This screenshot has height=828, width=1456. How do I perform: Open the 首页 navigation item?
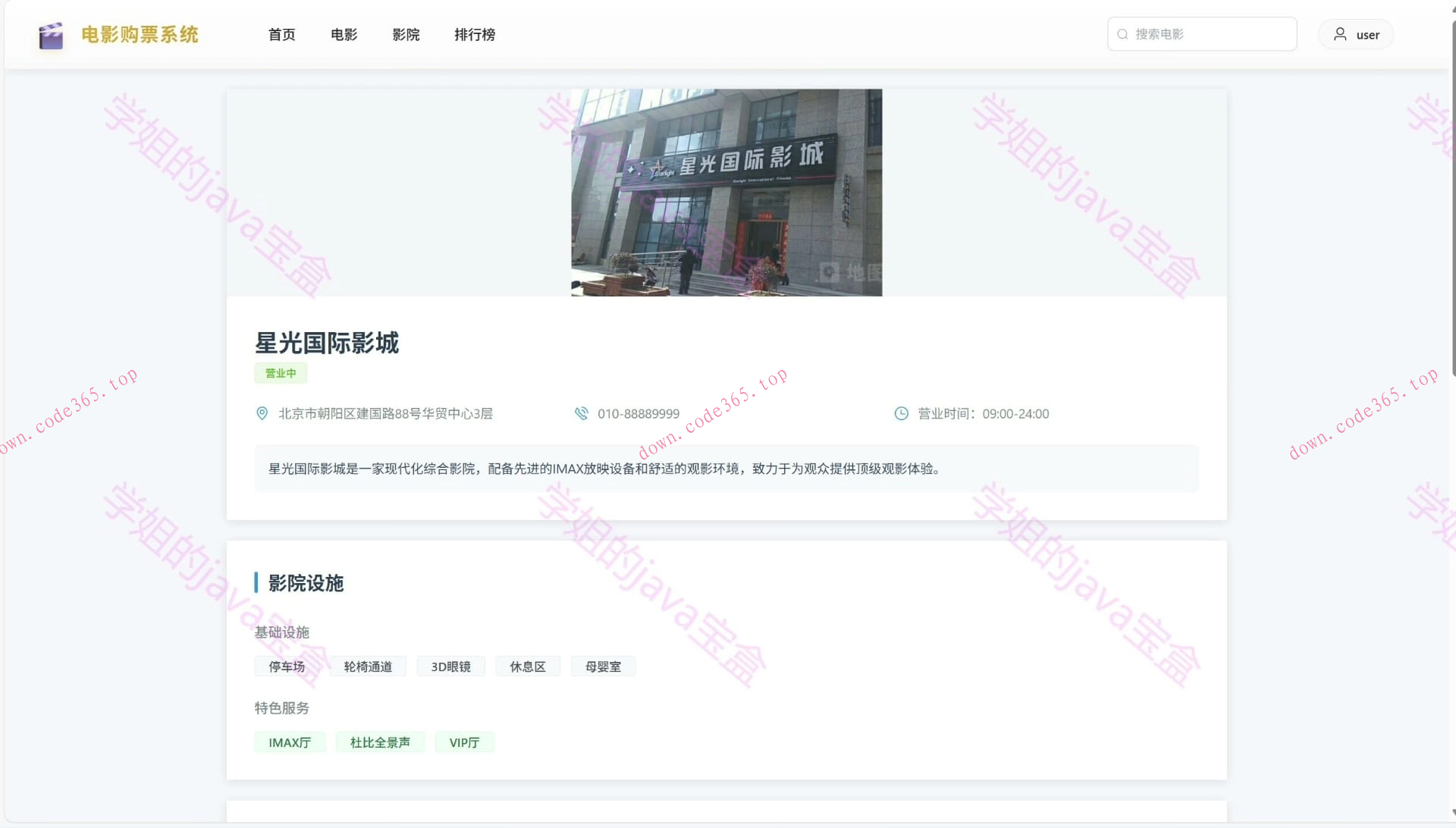pos(281,34)
